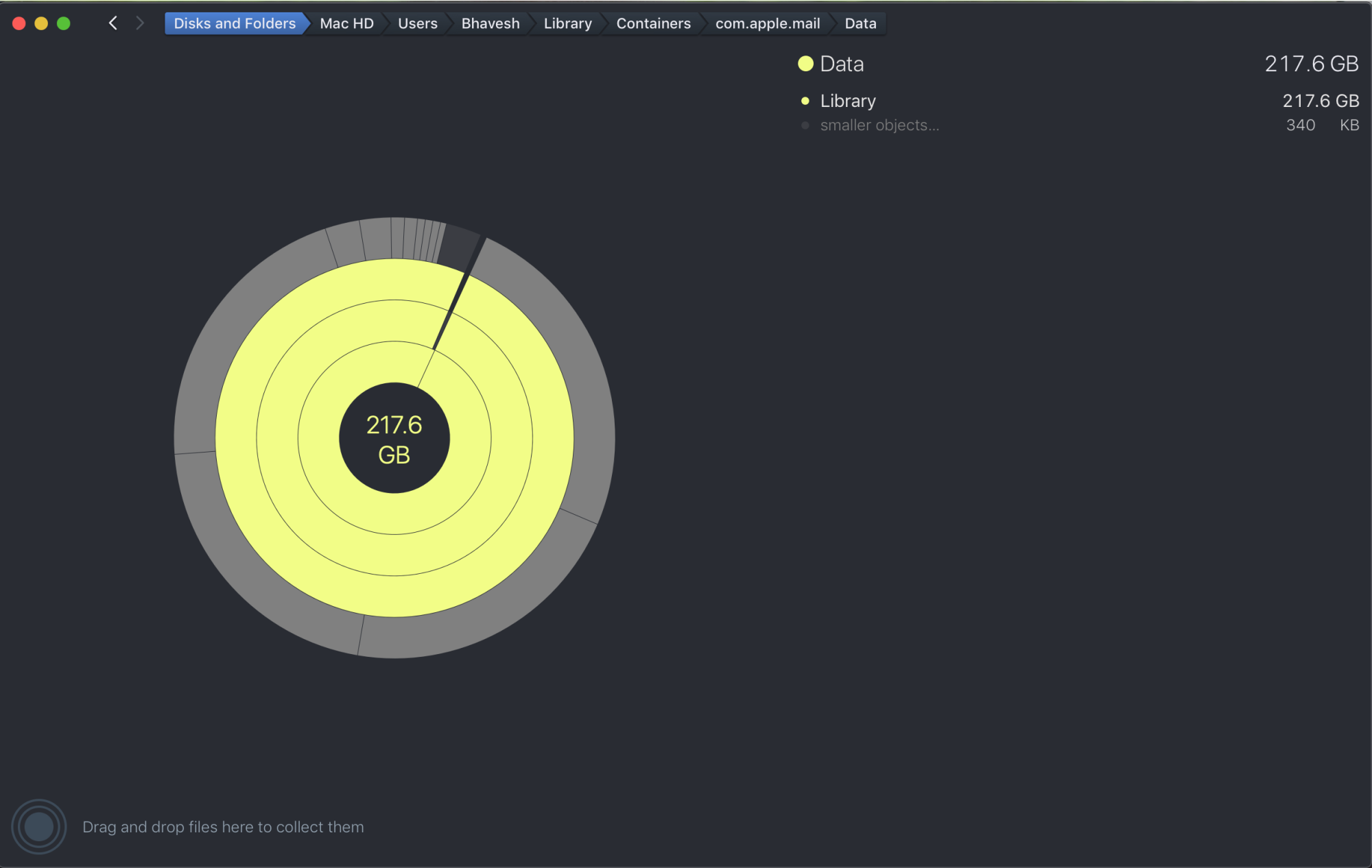This screenshot has width=1372, height=868.
Task: Open Library entry in the size list
Action: [848, 101]
